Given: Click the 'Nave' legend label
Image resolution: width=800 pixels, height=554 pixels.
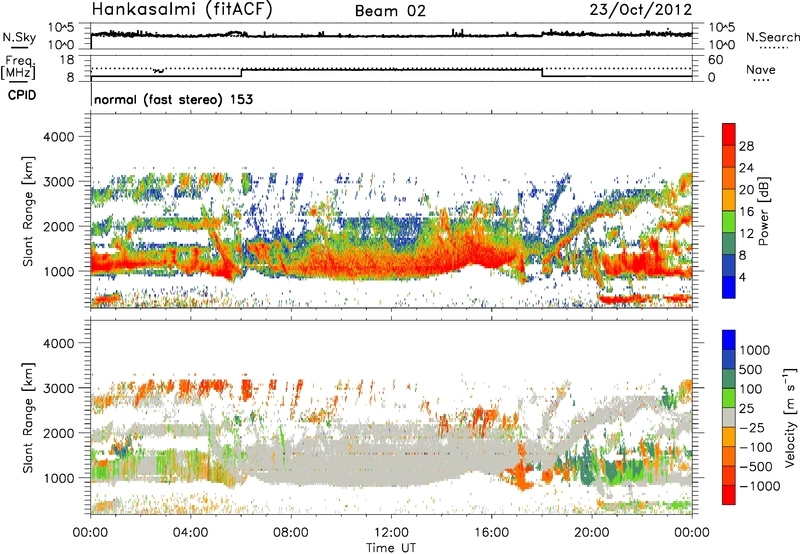Looking at the screenshot, I should tap(761, 70).
